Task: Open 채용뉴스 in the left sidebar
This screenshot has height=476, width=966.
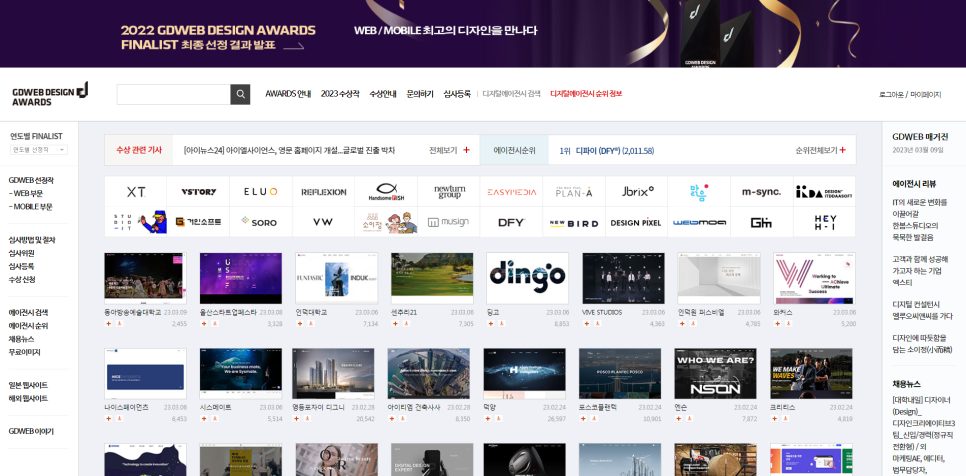Action: tap(21, 339)
